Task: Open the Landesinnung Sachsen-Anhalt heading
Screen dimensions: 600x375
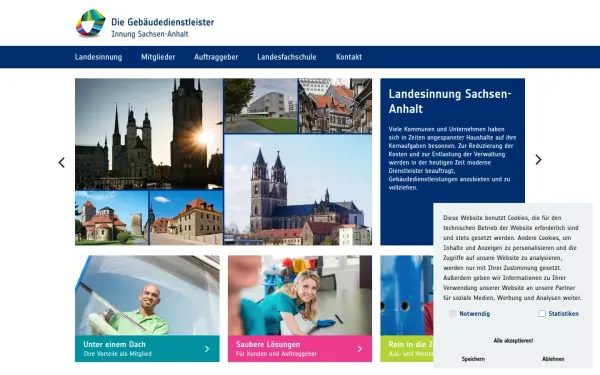Action: pos(450,101)
